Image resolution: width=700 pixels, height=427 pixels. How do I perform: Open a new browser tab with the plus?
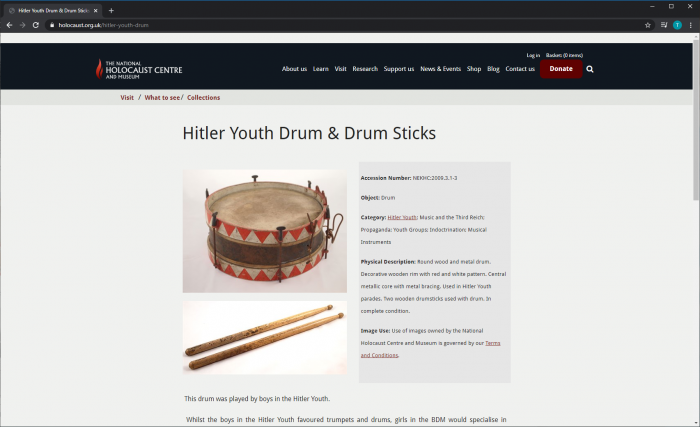[111, 10]
